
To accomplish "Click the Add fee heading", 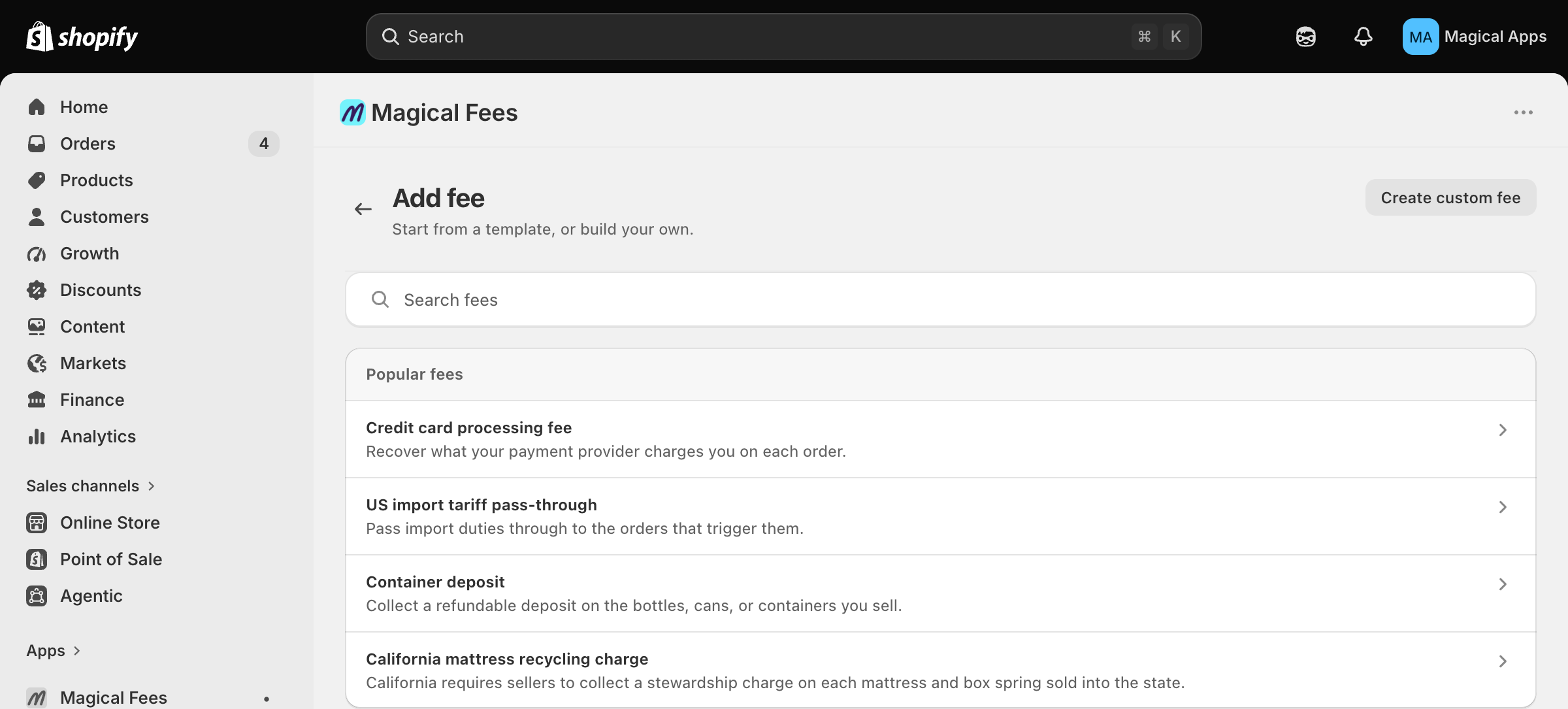I will click(438, 198).
